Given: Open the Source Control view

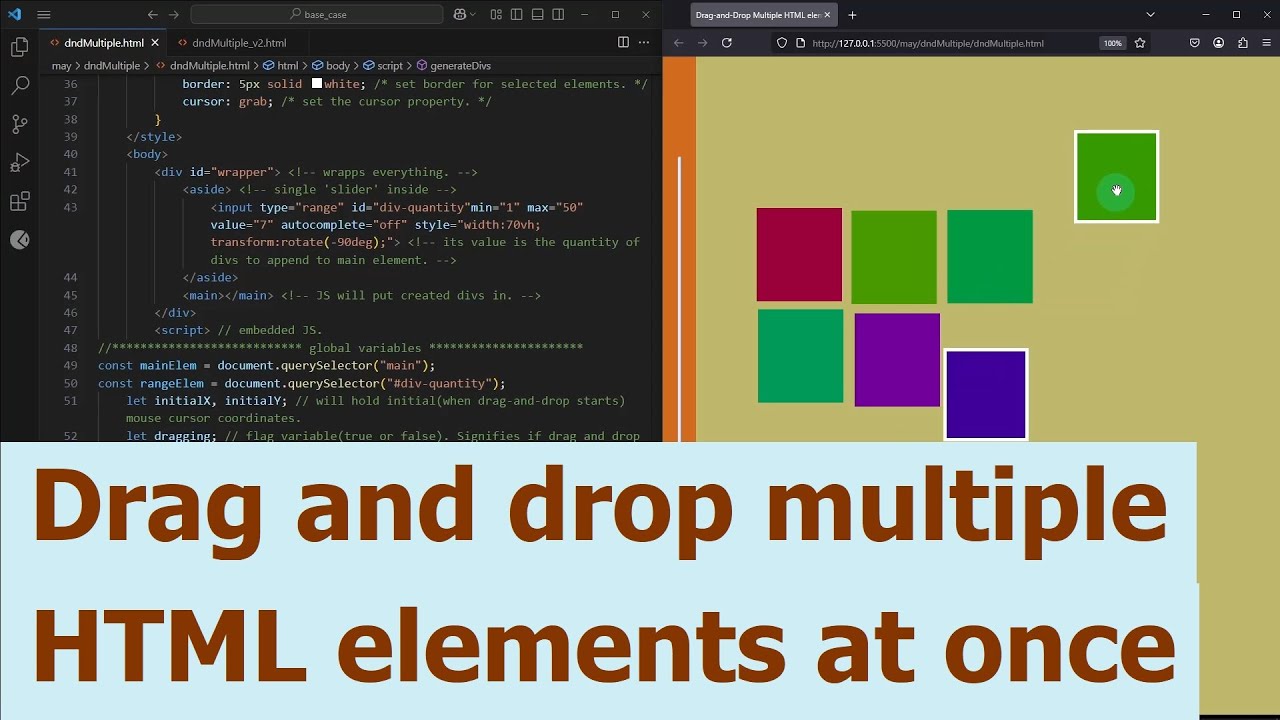Looking at the screenshot, I should tap(19, 124).
